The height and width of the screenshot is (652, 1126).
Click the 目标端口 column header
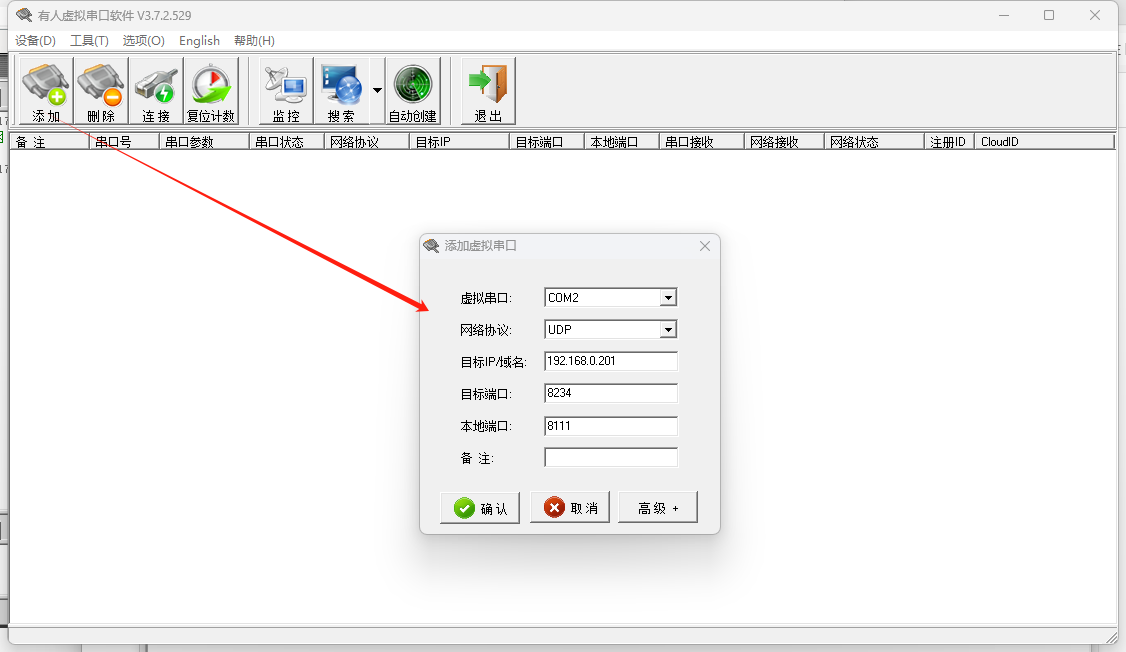point(547,142)
